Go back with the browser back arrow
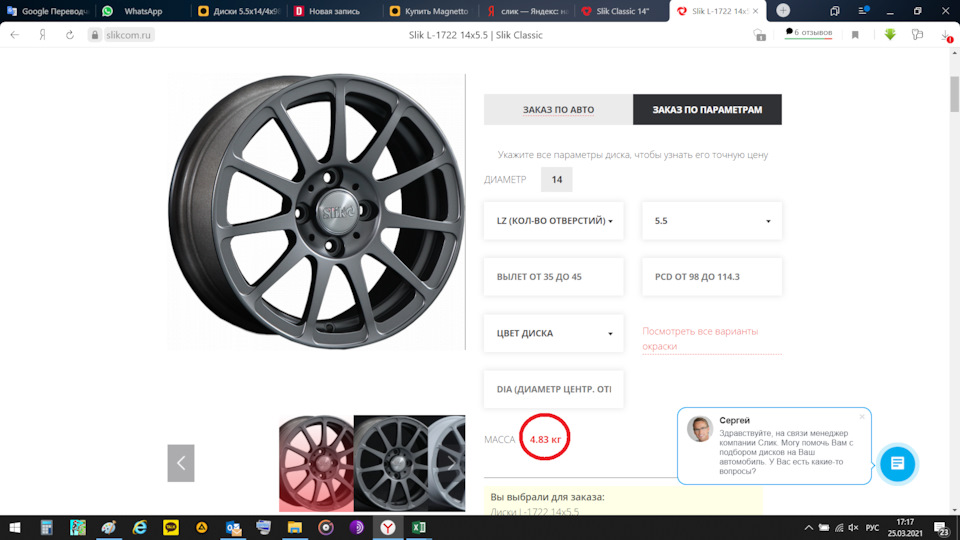This screenshot has height=540, width=960. pos(15,35)
